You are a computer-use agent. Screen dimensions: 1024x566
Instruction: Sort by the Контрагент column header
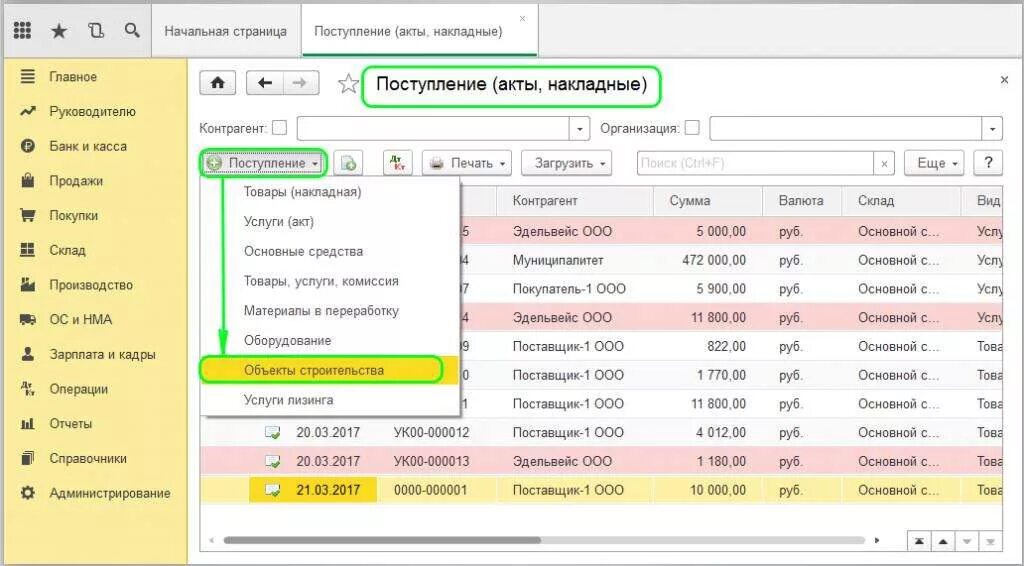[x=575, y=201]
